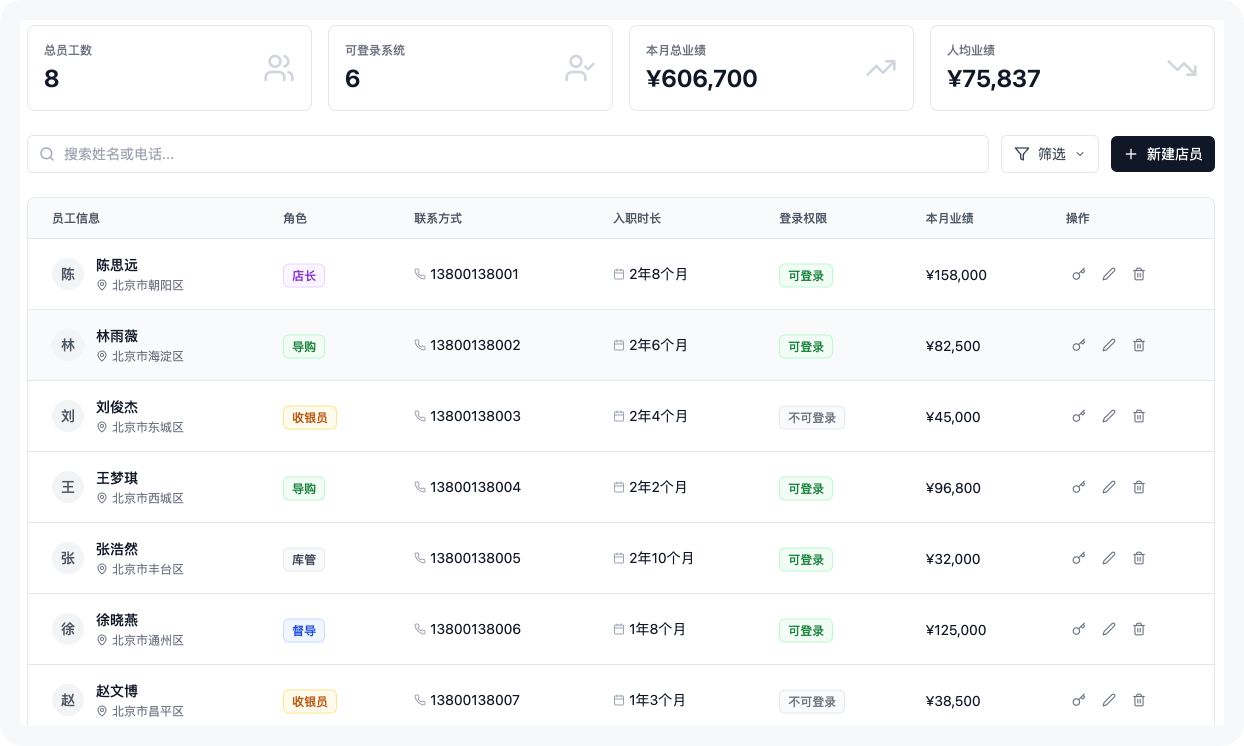Toggle 刘俊杰's 不可登录 permission badge
This screenshot has width=1244, height=746.
tap(811, 418)
